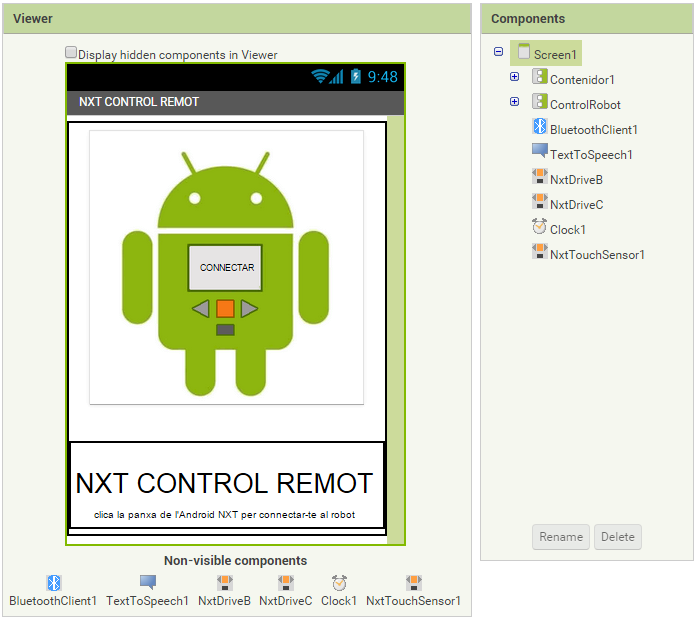
Task: Click the Clock1 alarm clock icon in tree
Action: [539, 226]
